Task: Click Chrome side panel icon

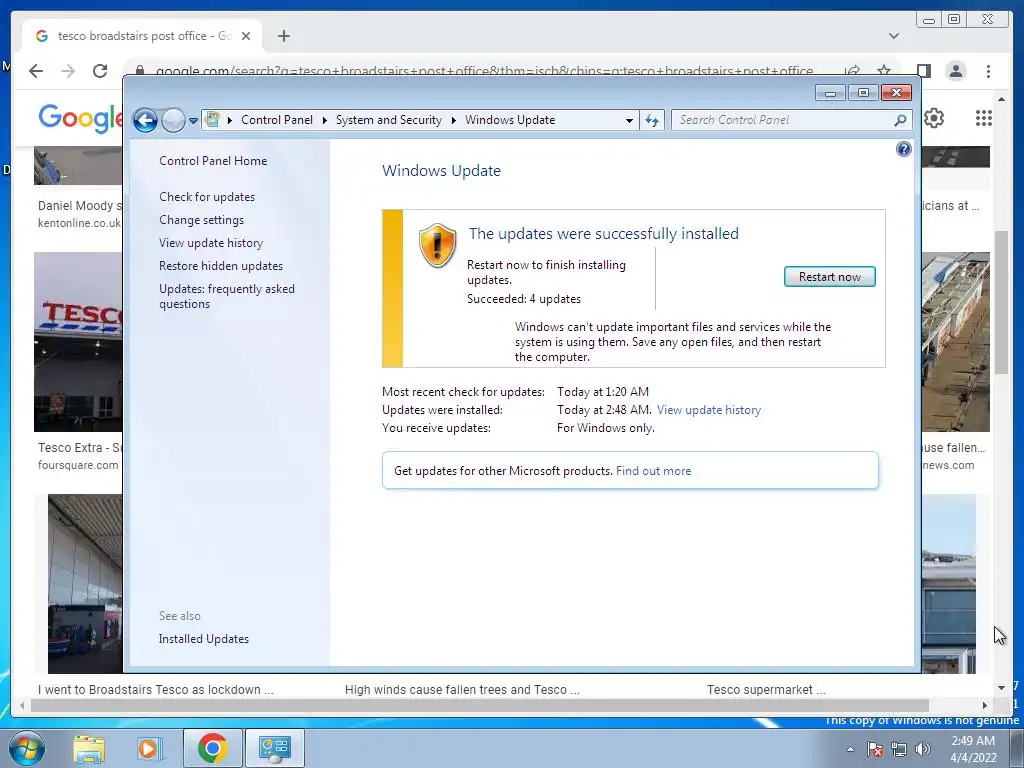Action: [x=923, y=71]
